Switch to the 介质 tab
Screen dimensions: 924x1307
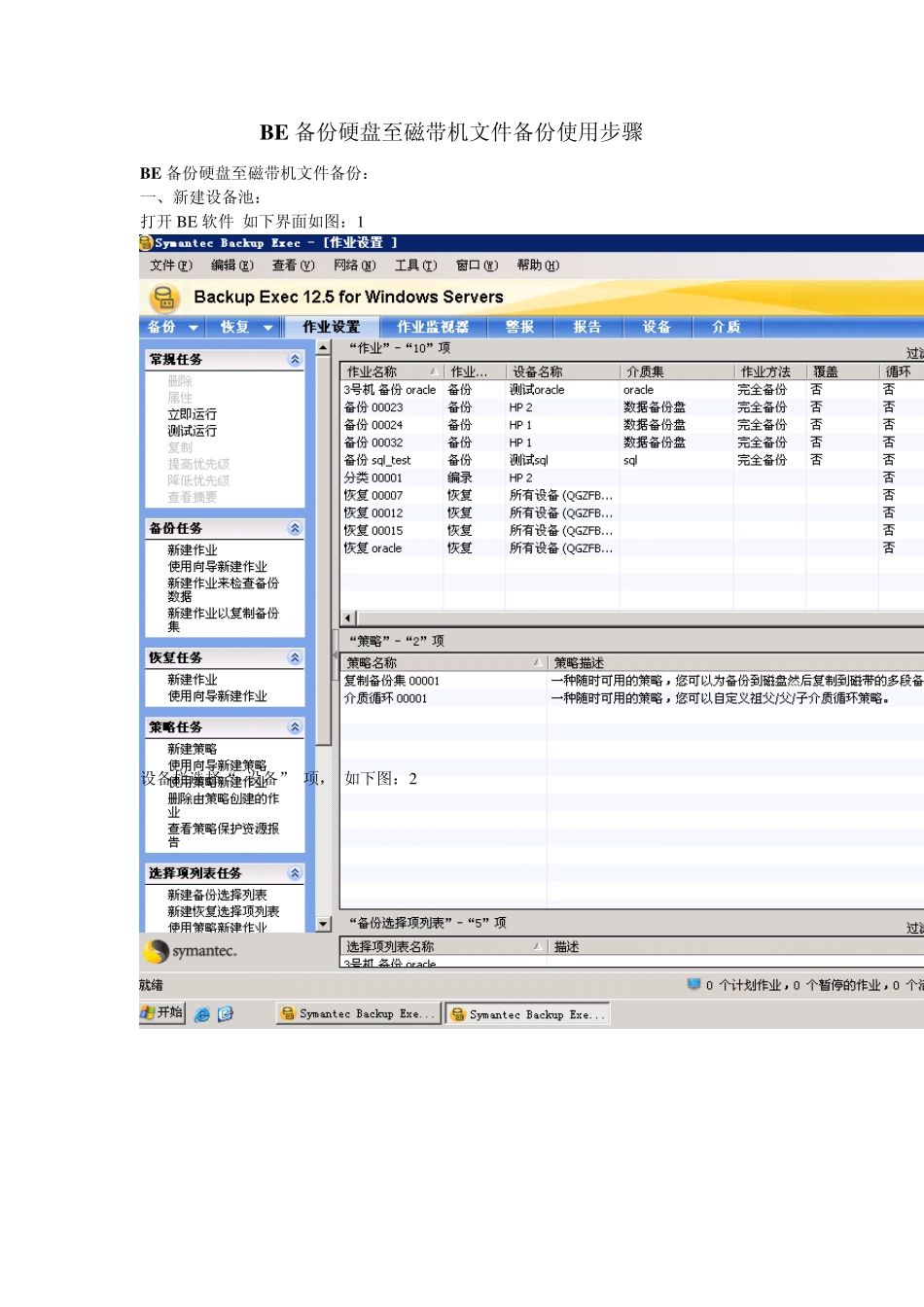pos(726,328)
